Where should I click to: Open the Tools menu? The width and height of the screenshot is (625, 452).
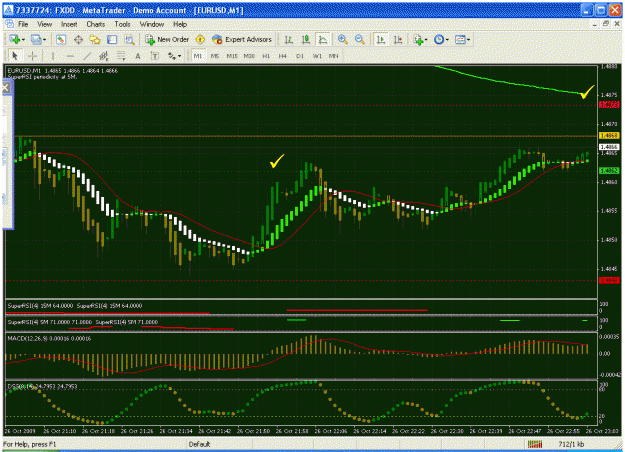(x=122, y=24)
